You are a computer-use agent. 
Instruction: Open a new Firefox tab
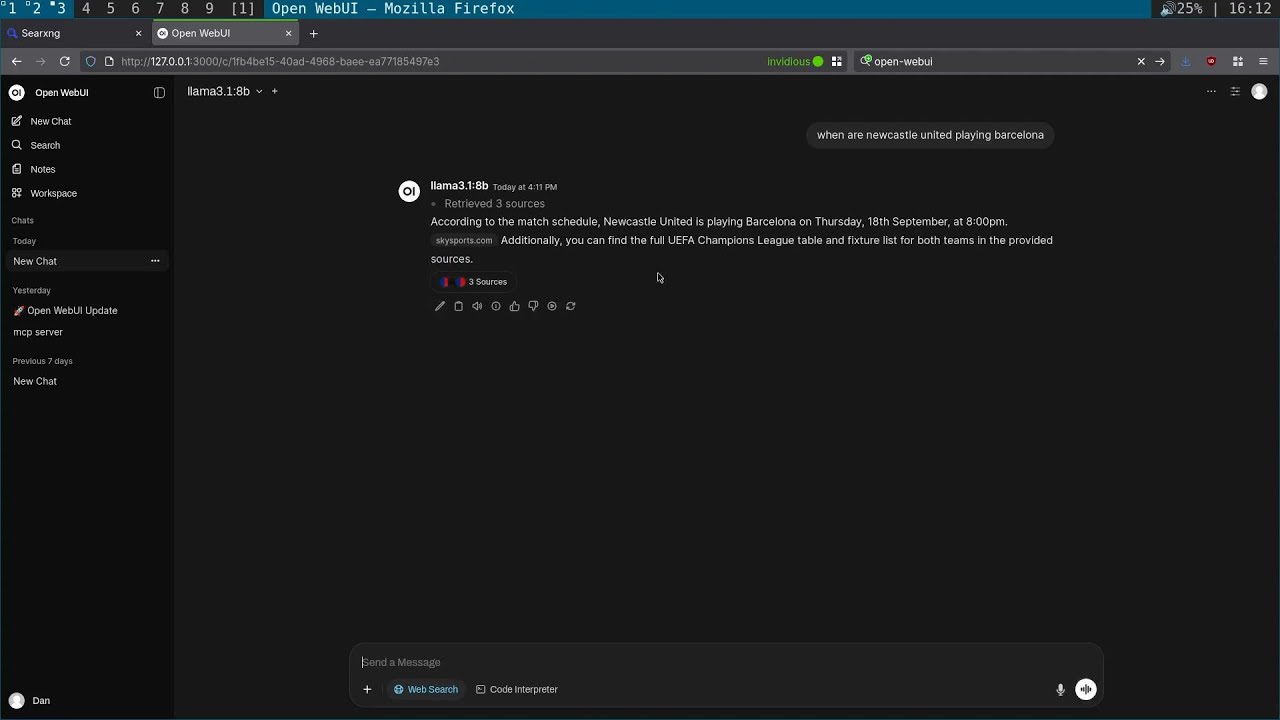point(313,33)
